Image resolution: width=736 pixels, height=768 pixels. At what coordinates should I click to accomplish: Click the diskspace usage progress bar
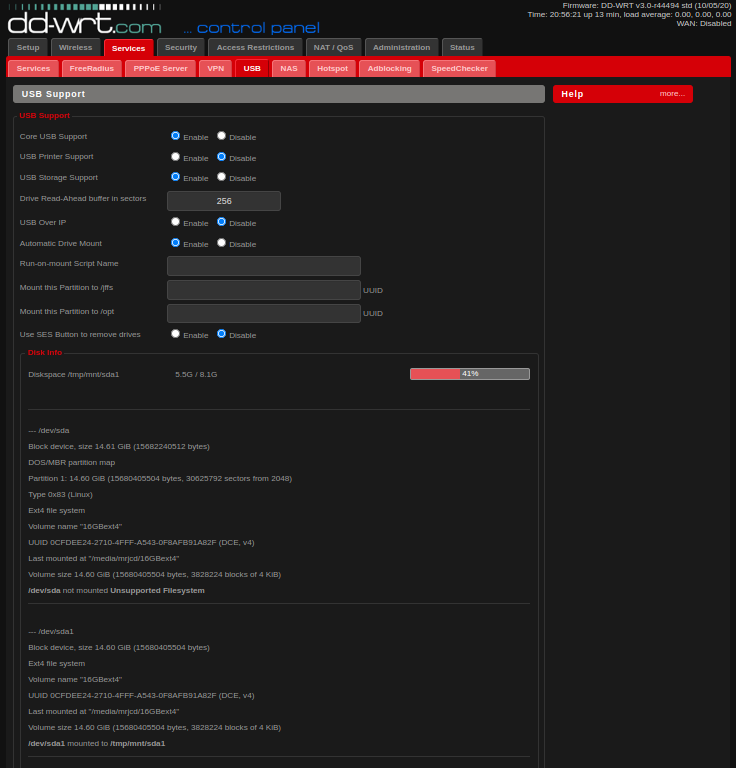(469, 374)
